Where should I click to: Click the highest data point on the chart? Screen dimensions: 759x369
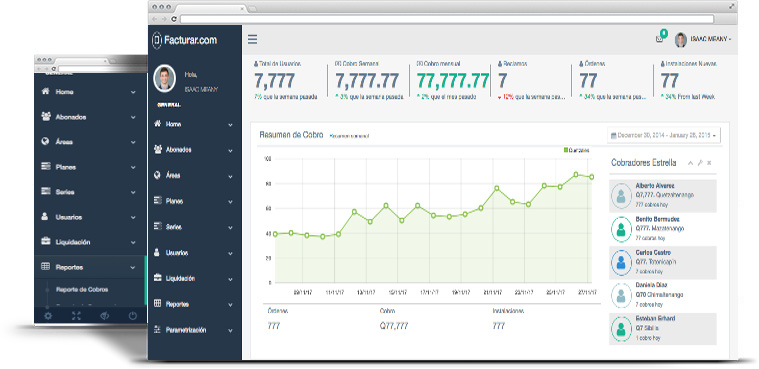576,174
